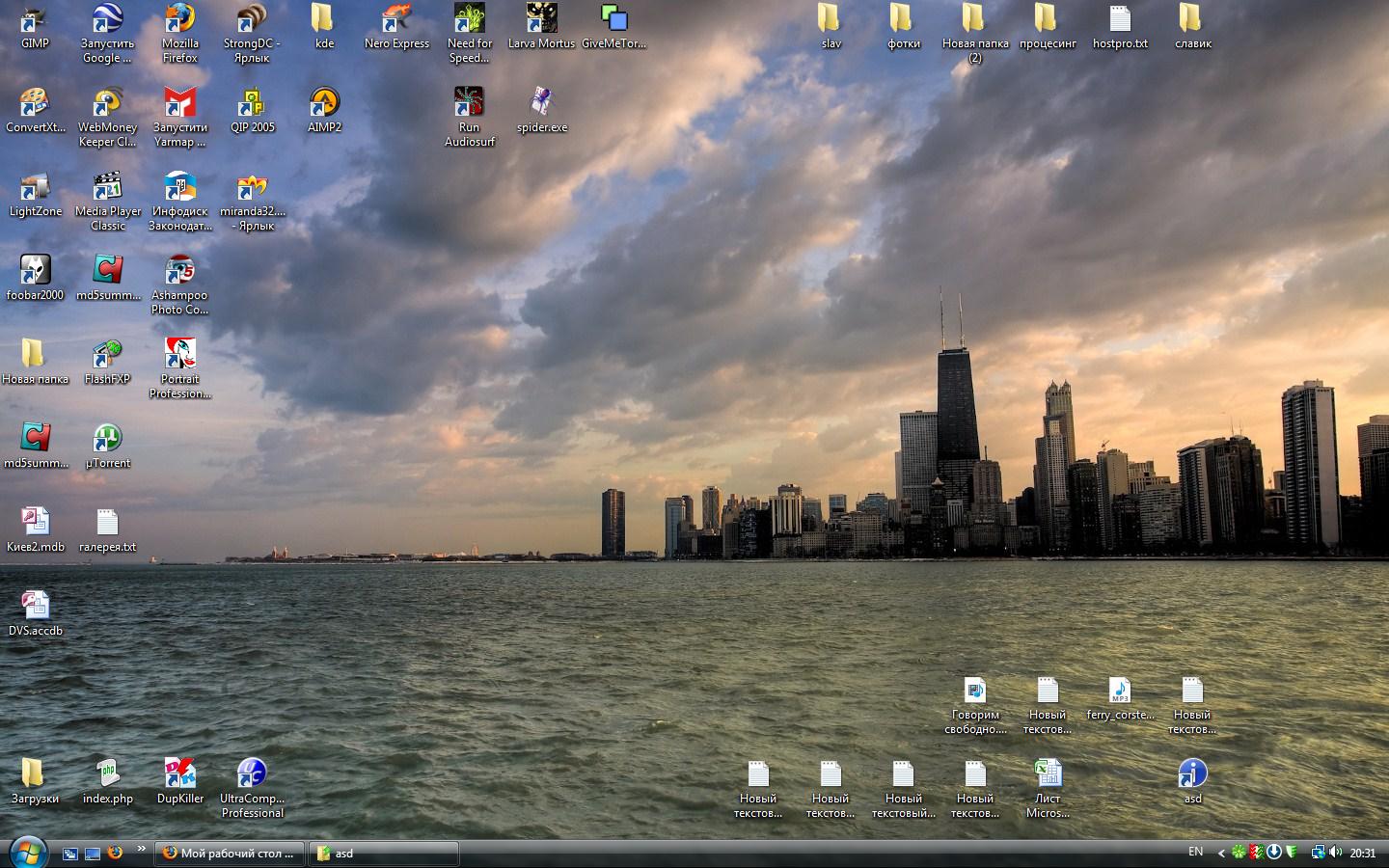The height and width of the screenshot is (868, 1389).
Task: Select the spider.exe file icon
Action: click(x=541, y=103)
